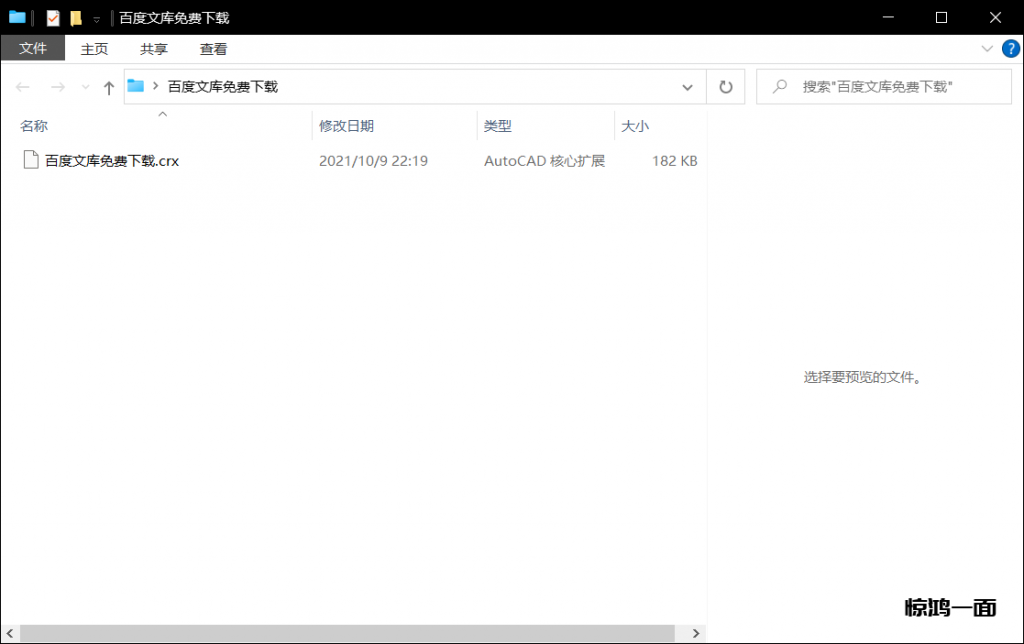Open the recent locations dropdown arrow
This screenshot has height=644, width=1024.
pyautogui.click(x=85, y=88)
